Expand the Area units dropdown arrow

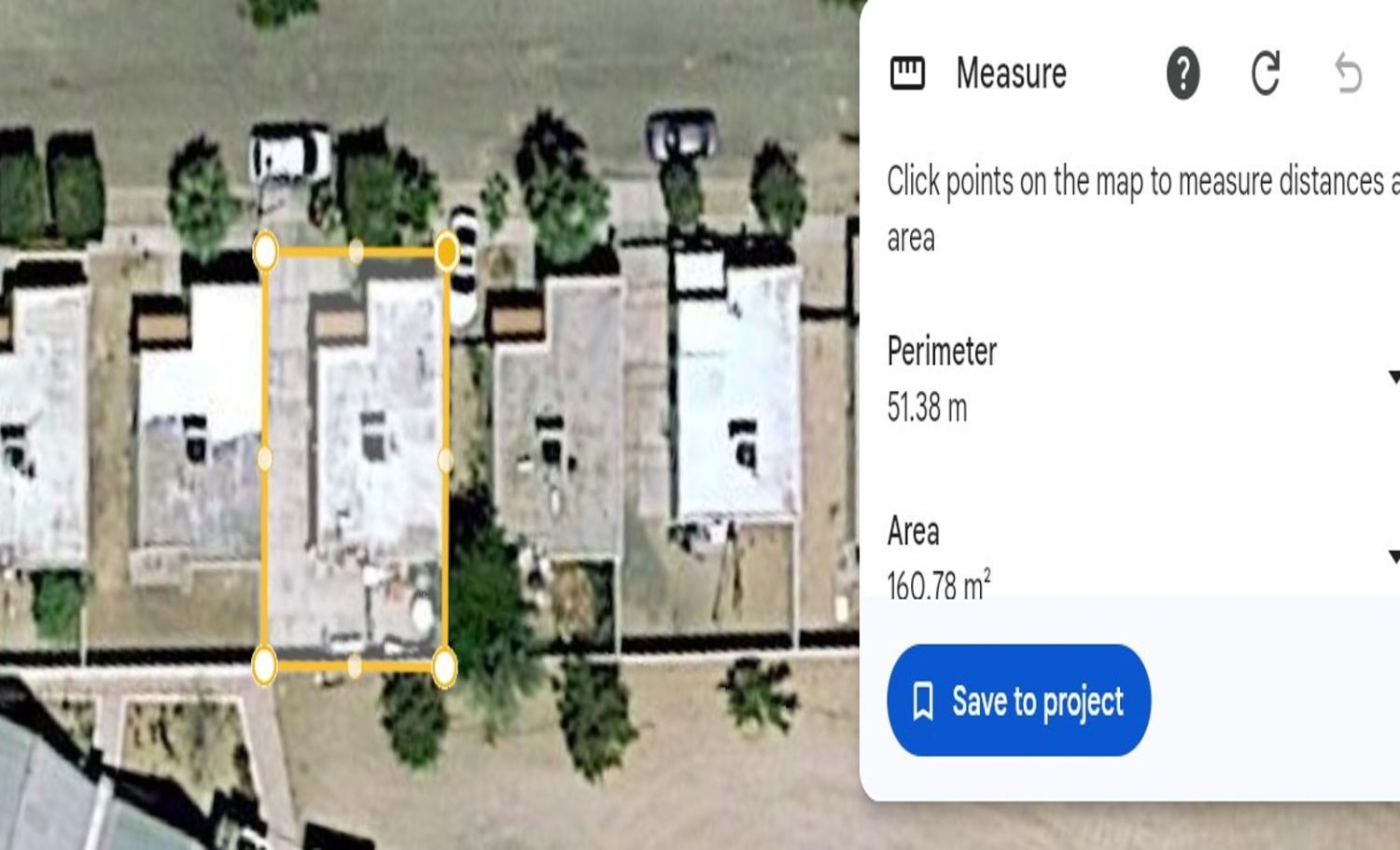[1393, 557]
